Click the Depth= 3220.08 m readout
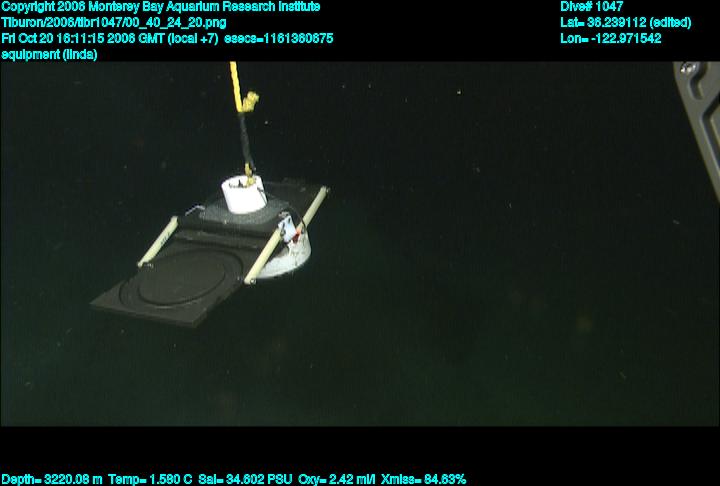 (52, 480)
